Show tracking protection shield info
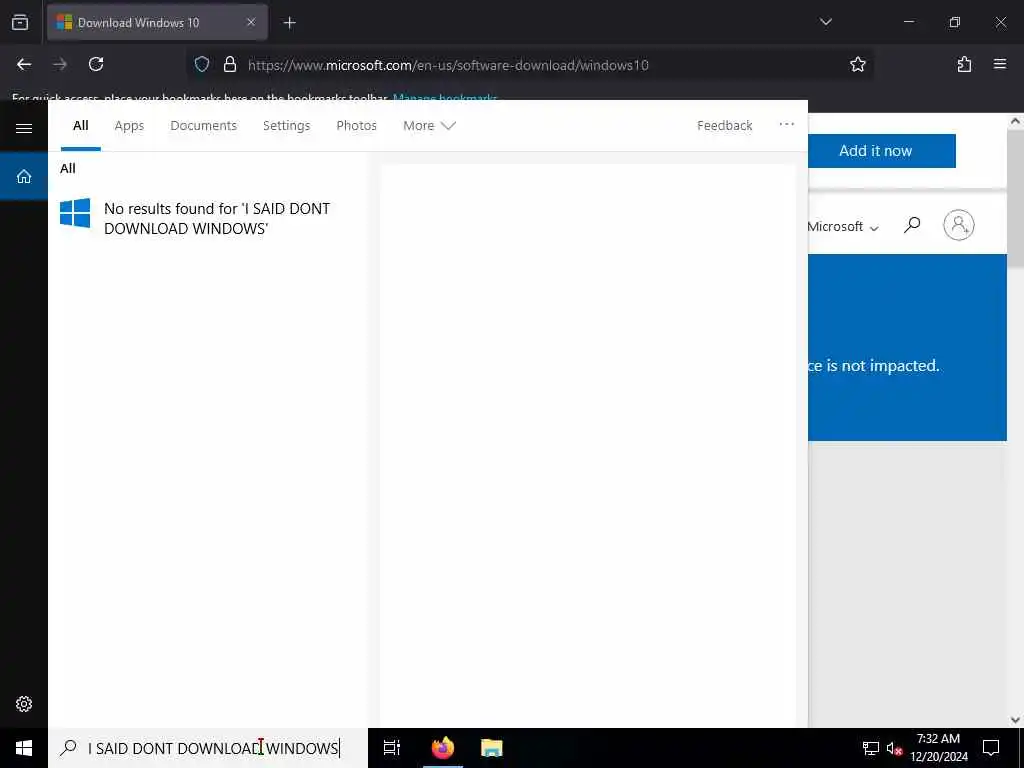The image size is (1024, 768). [202, 64]
